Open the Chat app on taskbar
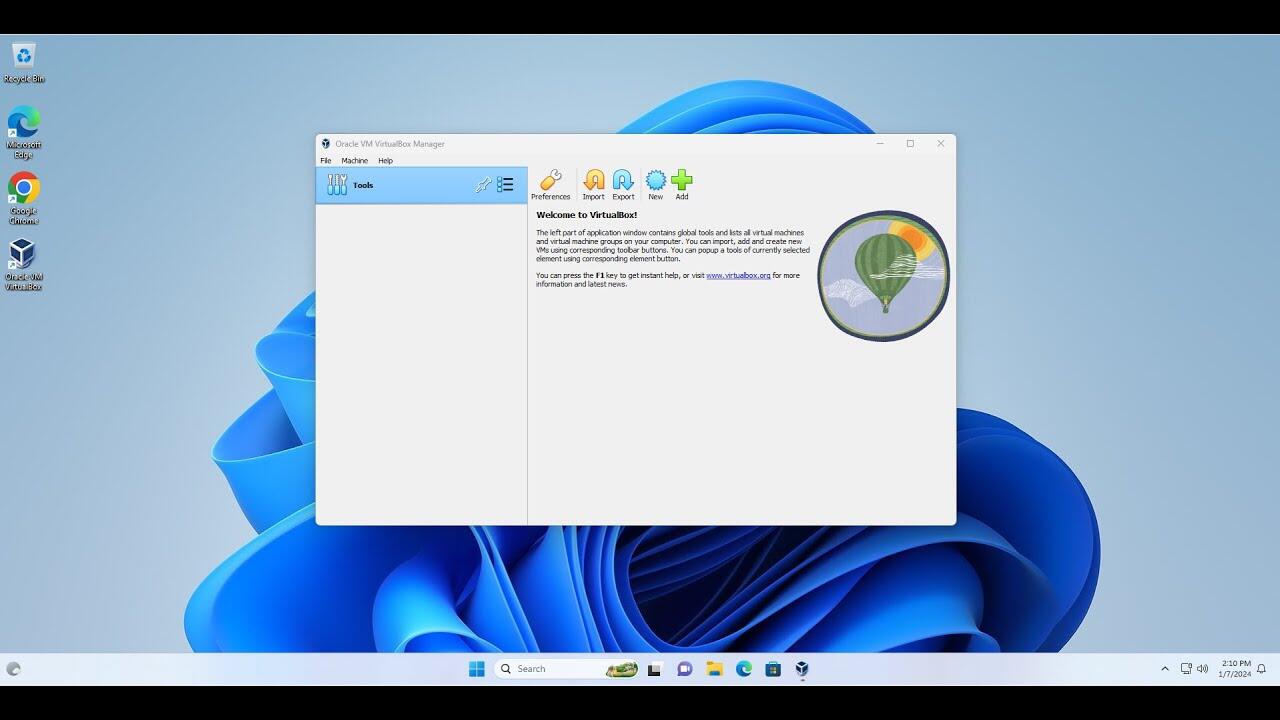1280x720 pixels. click(x=685, y=669)
